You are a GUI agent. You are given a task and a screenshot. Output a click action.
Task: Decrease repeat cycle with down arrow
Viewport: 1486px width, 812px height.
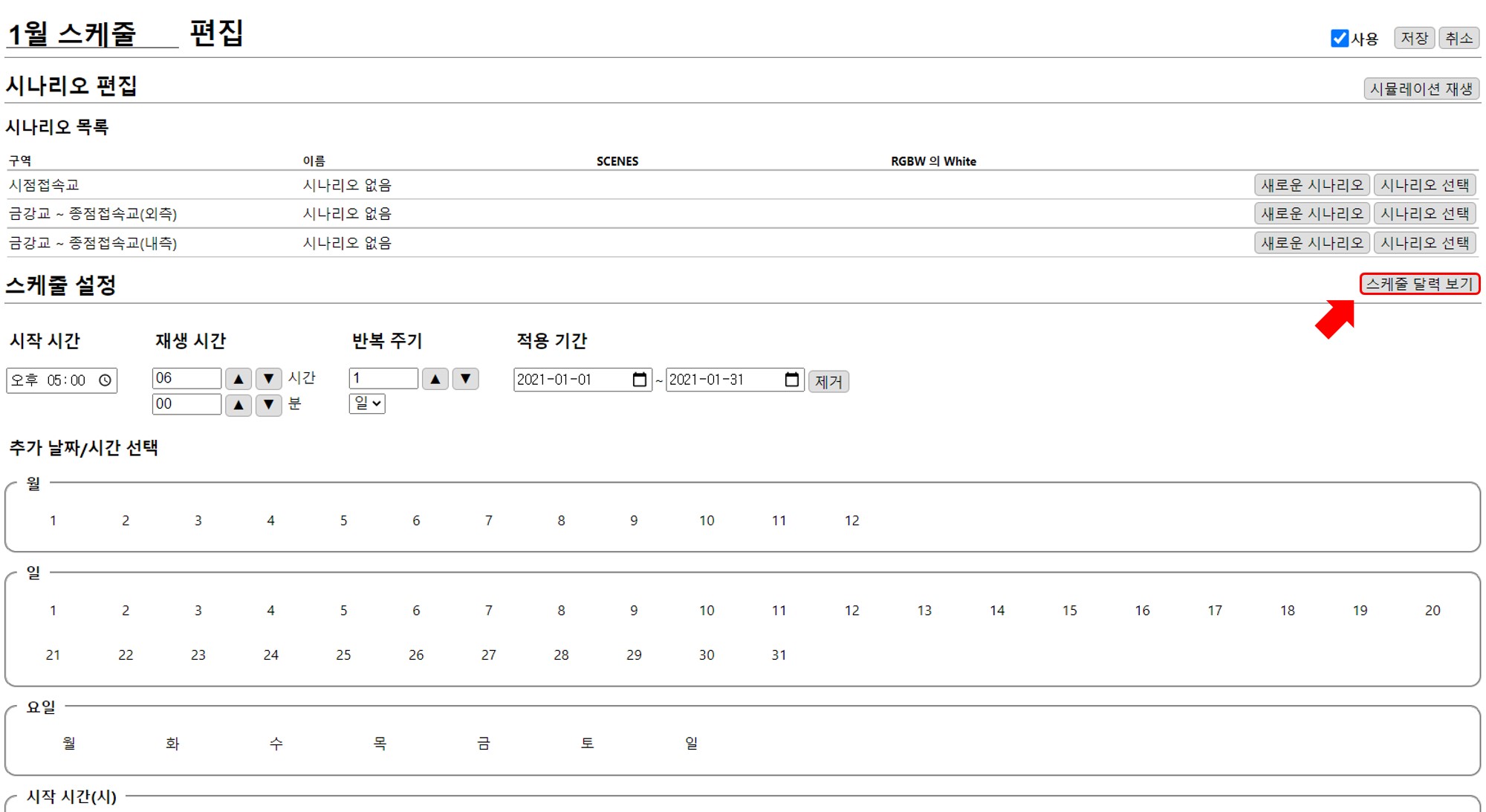point(466,379)
